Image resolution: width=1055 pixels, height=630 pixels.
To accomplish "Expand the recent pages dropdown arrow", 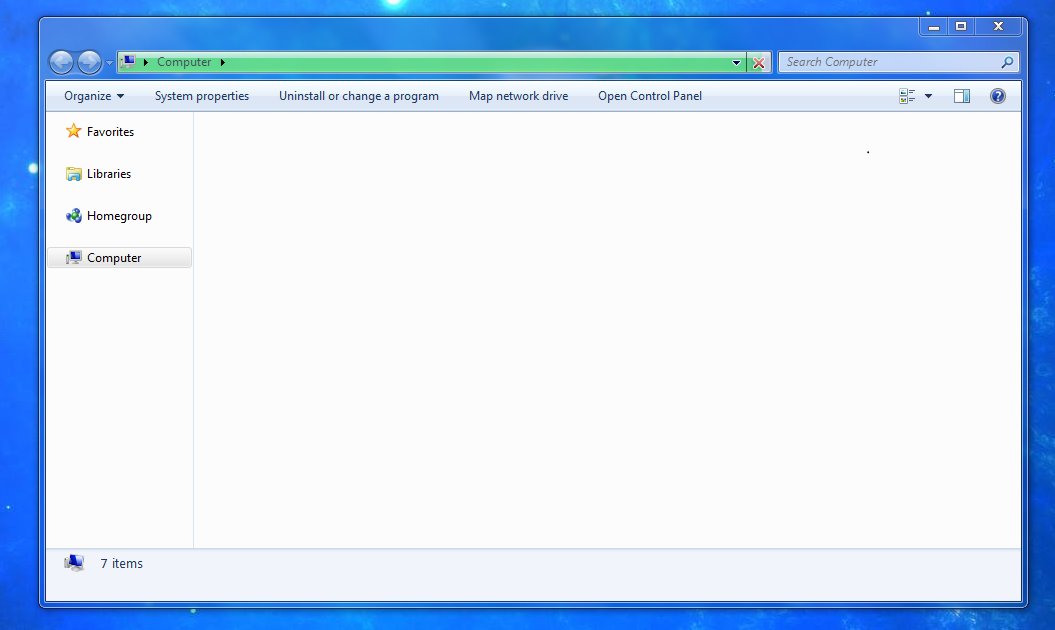I will coord(109,63).
